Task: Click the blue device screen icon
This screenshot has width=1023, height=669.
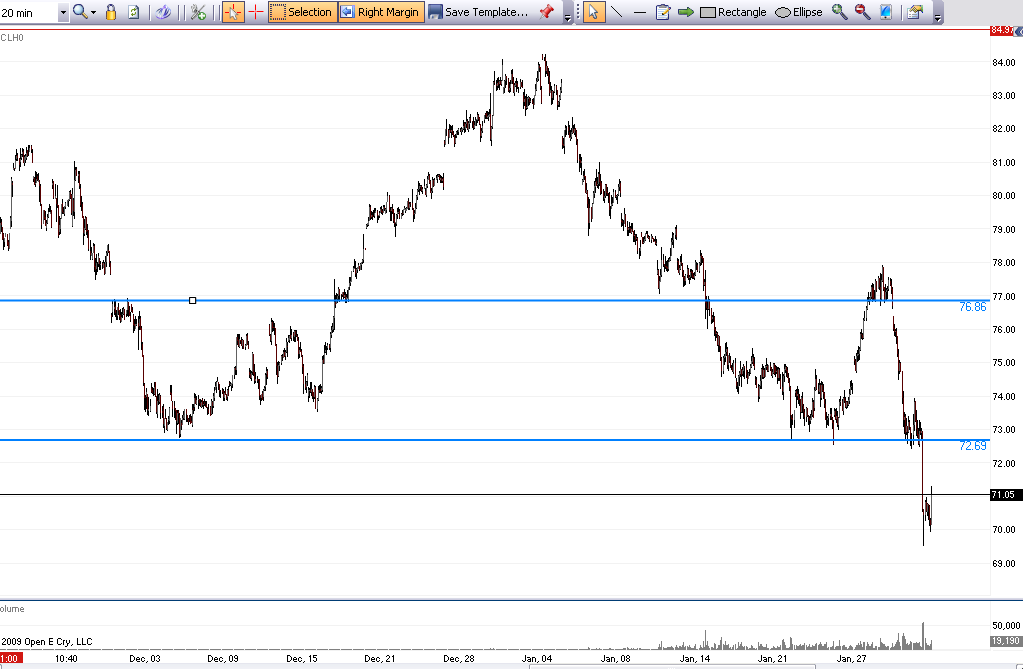Action: tap(886, 12)
